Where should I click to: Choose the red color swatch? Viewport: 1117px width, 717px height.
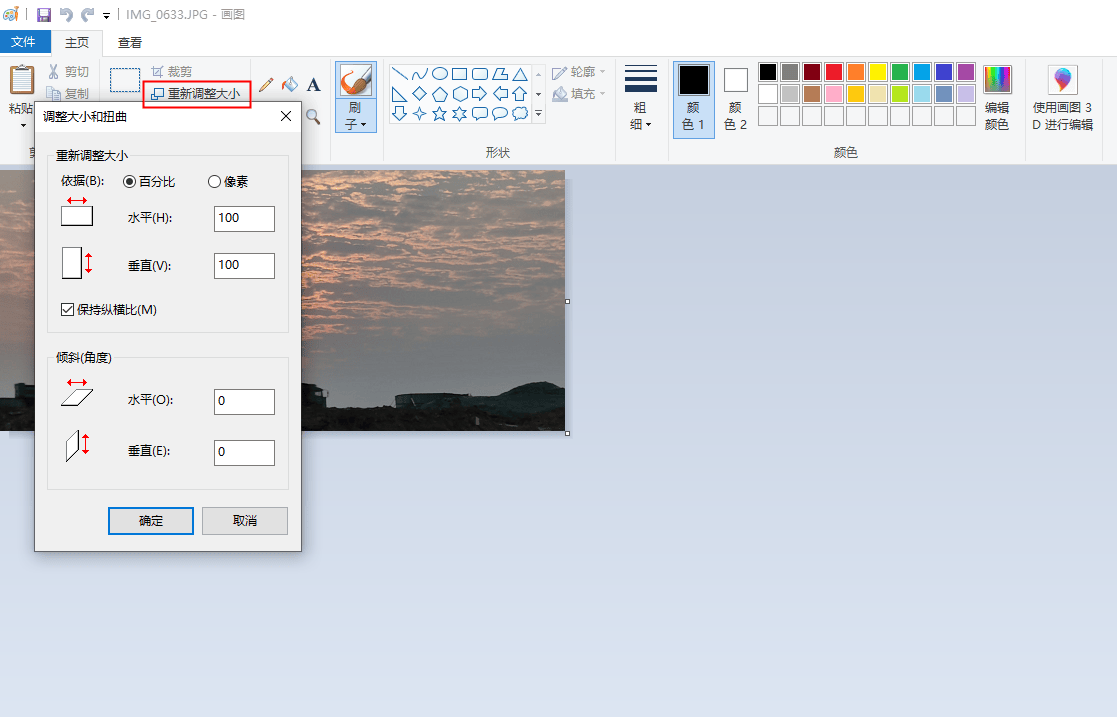(833, 72)
